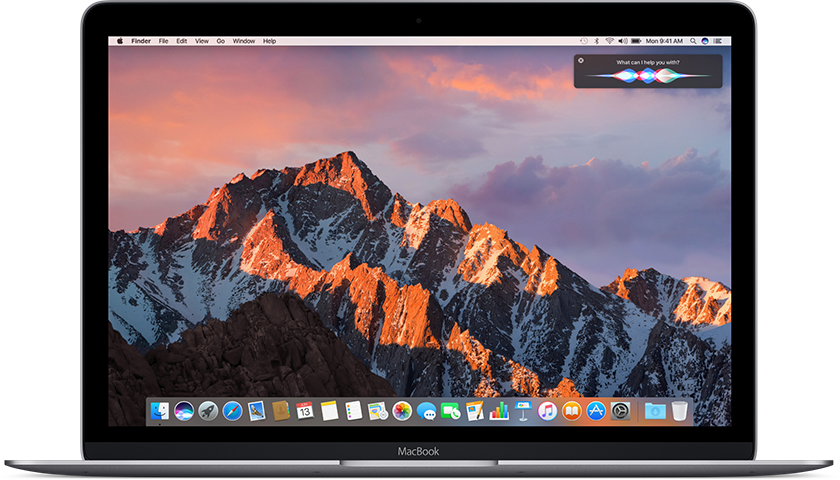Screen dimensions: 840x480
Task: Open the File menu
Action: tap(163, 41)
